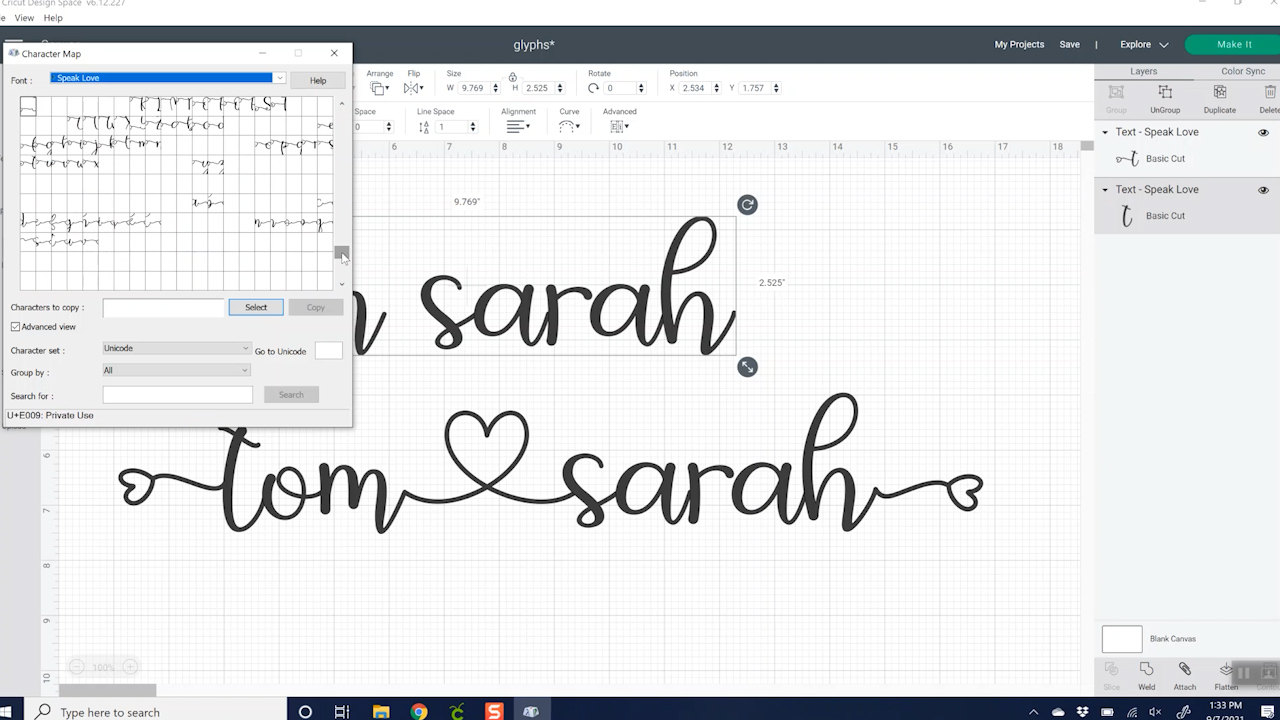Click the Characters to copy field
The height and width of the screenshot is (720, 1280).
coord(164,307)
